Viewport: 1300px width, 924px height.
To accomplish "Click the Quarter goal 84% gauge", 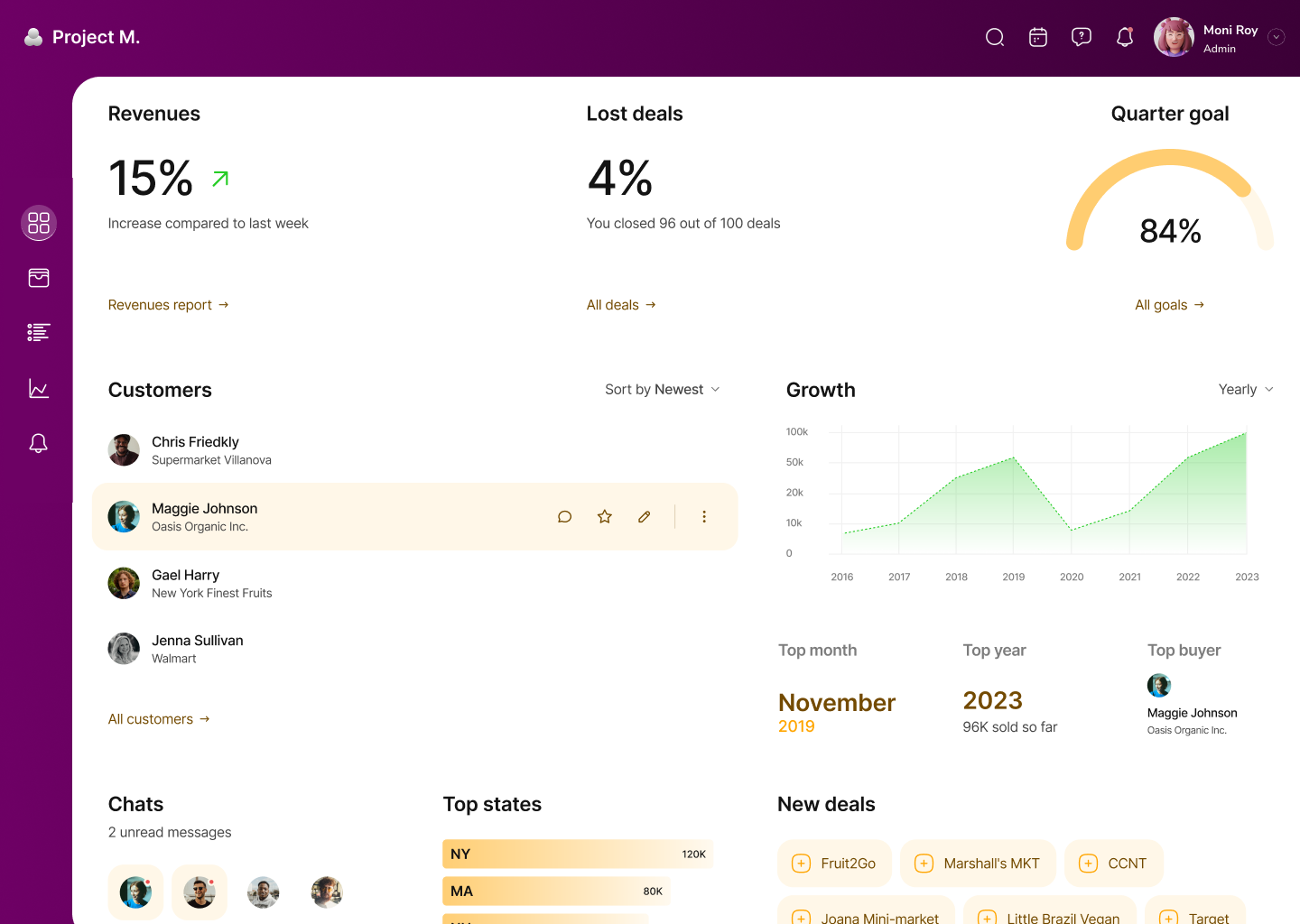I will [1170, 208].
